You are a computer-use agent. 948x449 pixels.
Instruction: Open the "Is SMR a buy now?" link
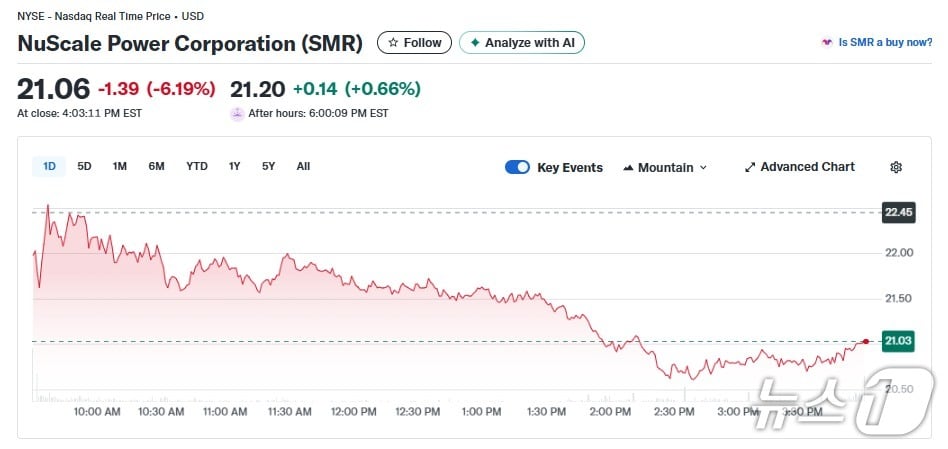[885, 43]
